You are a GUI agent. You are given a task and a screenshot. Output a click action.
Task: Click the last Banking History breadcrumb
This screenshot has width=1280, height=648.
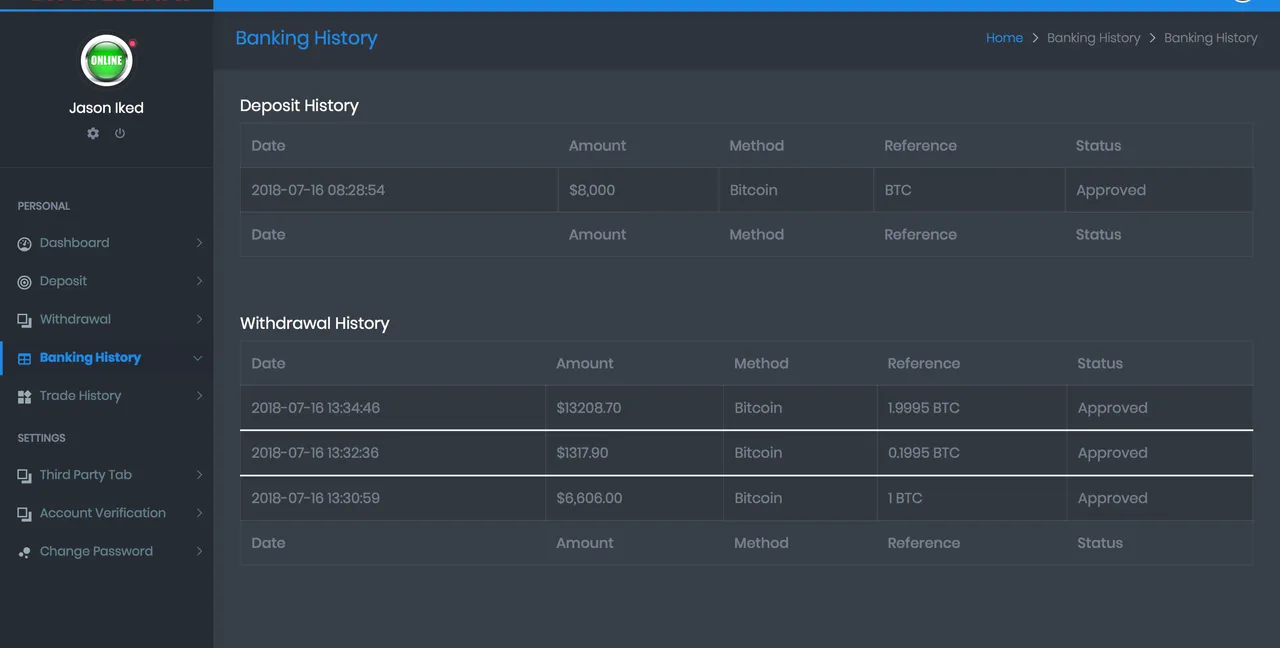(1210, 38)
